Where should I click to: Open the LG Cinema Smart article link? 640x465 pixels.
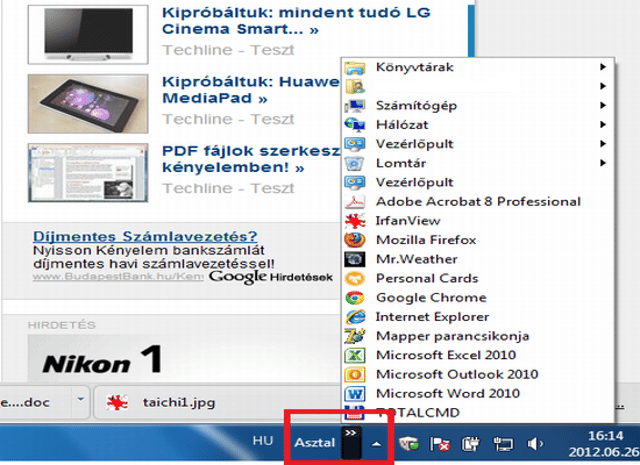pos(296,21)
